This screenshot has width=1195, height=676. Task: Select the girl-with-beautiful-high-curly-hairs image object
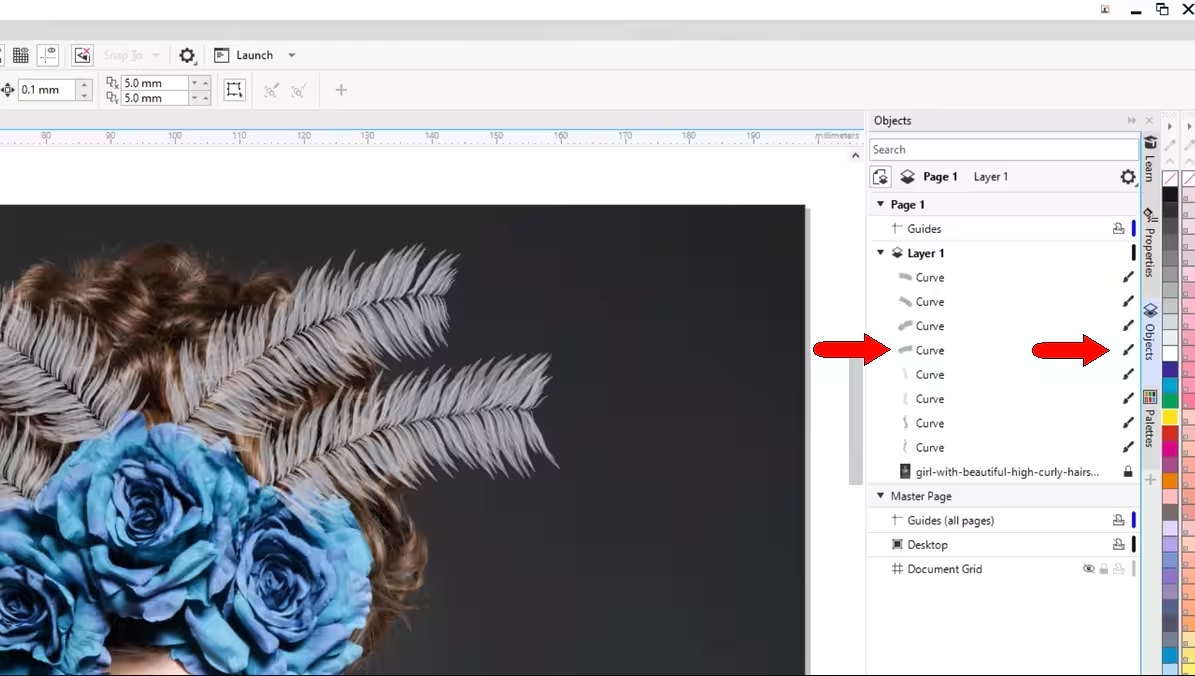tap(1006, 472)
